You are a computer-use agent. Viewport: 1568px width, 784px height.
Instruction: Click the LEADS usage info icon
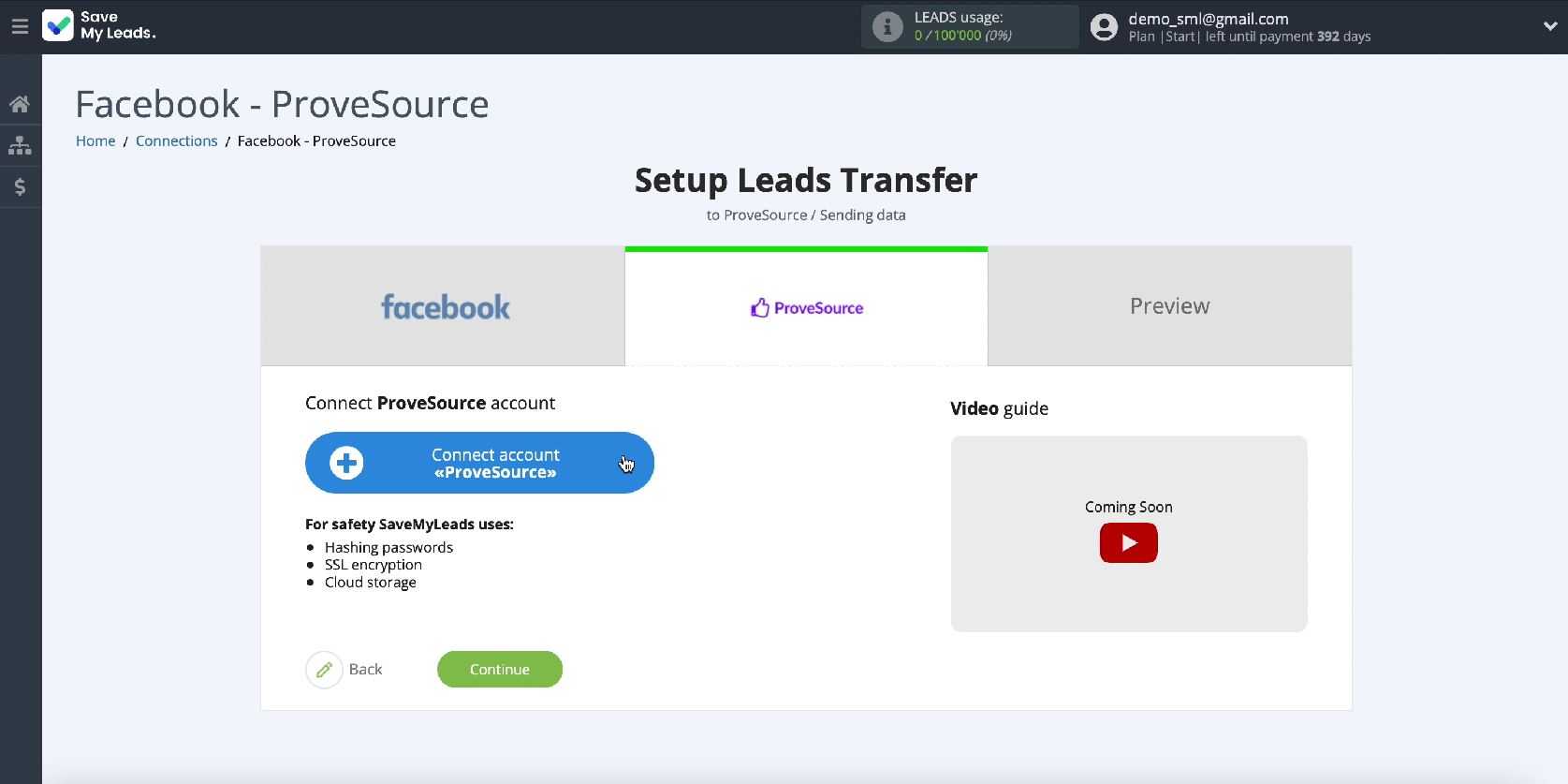coord(887,27)
